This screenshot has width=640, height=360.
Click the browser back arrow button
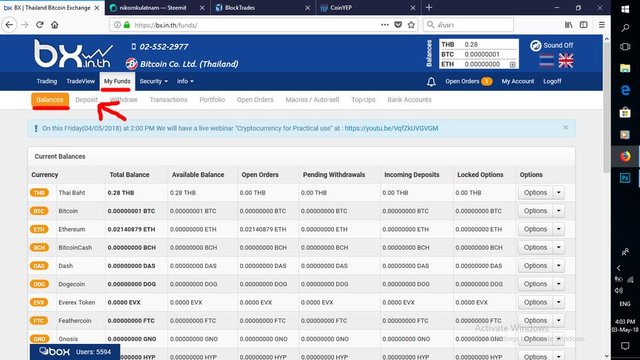click(9, 25)
